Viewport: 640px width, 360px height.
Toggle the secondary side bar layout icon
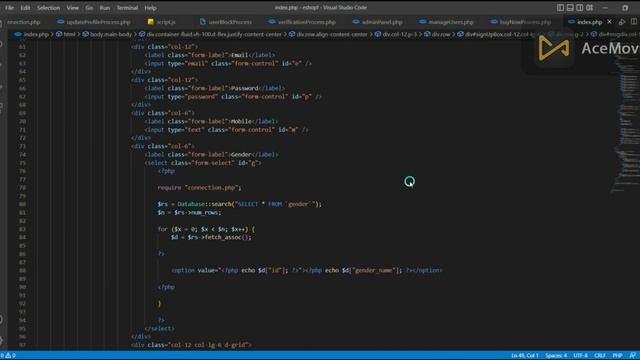pyautogui.click(x=580, y=7)
